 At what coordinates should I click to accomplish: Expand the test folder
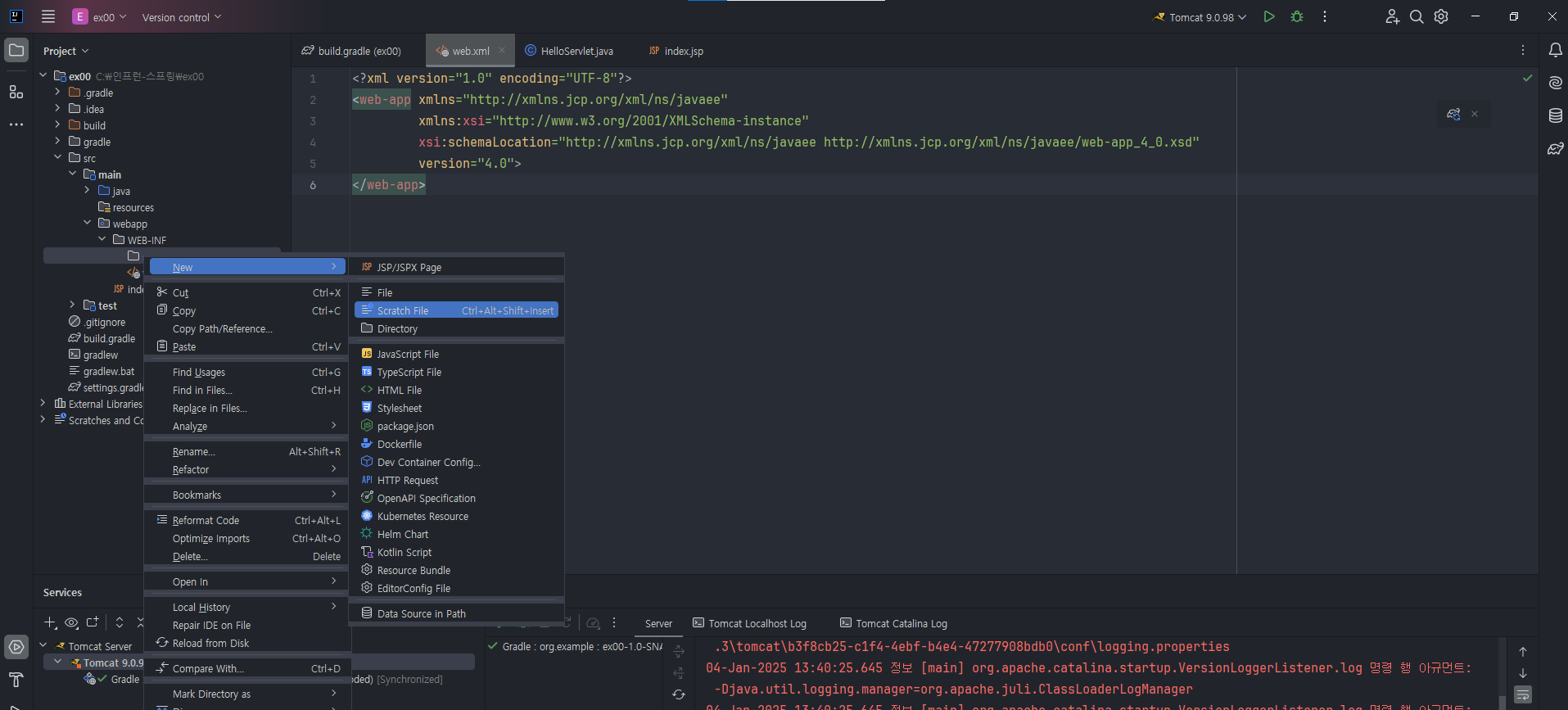pos(72,305)
